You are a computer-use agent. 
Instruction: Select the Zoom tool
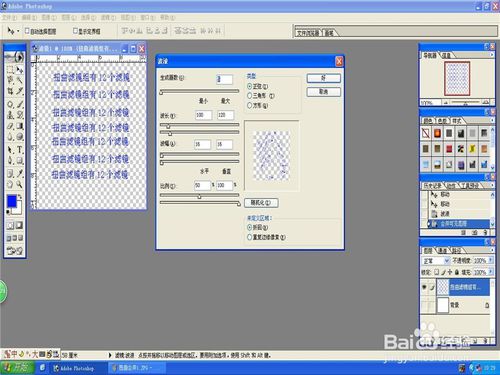tap(20, 184)
